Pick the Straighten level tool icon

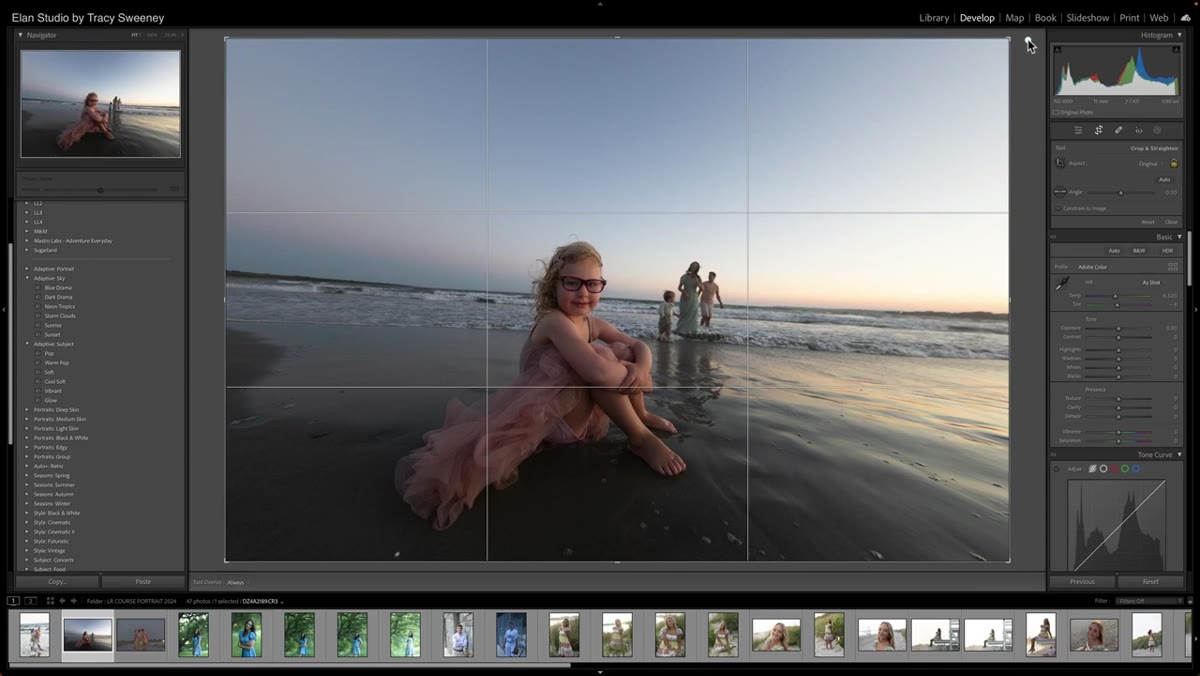pos(1060,192)
